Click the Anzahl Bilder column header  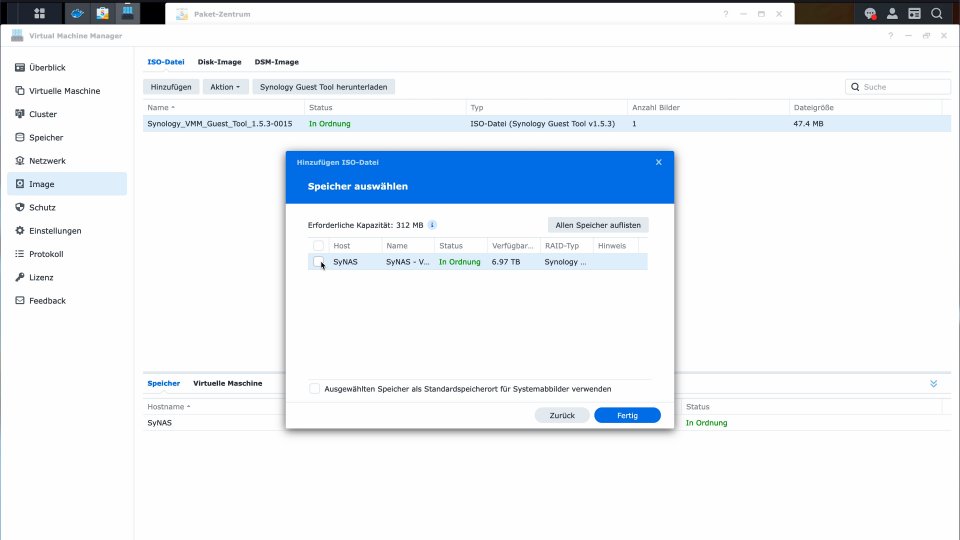(708, 107)
